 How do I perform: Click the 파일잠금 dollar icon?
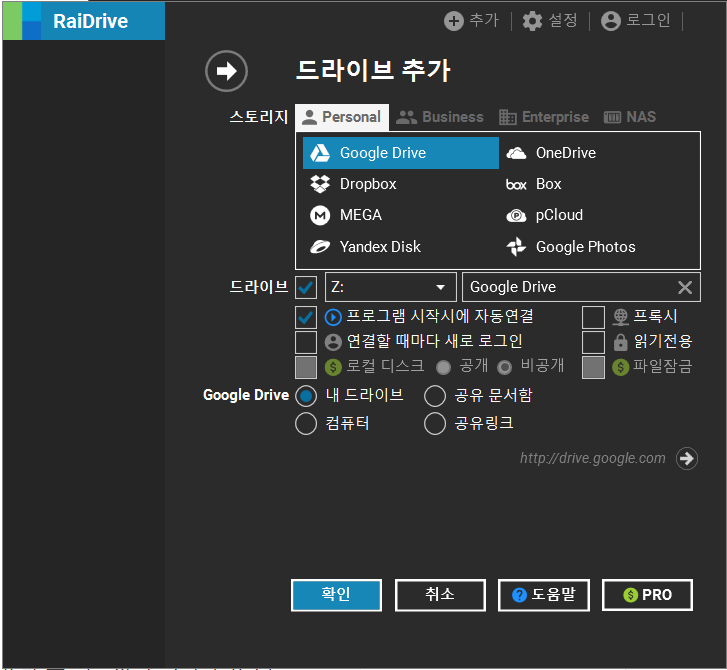620,367
